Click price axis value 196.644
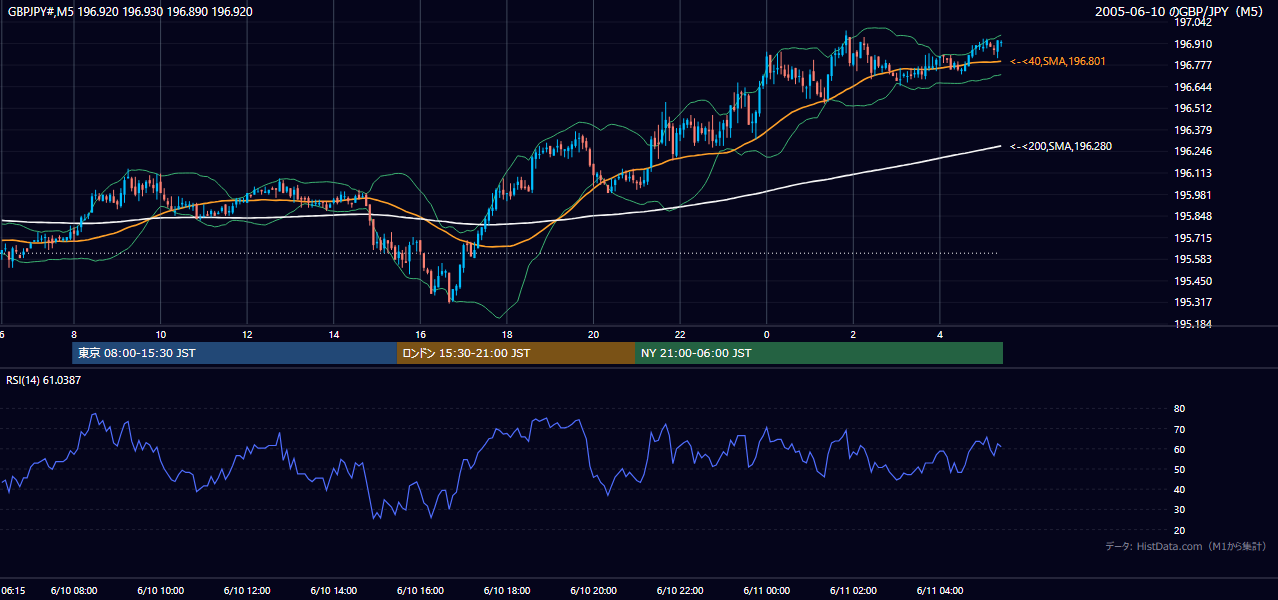This screenshot has width=1278, height=600. point(1193,87)
